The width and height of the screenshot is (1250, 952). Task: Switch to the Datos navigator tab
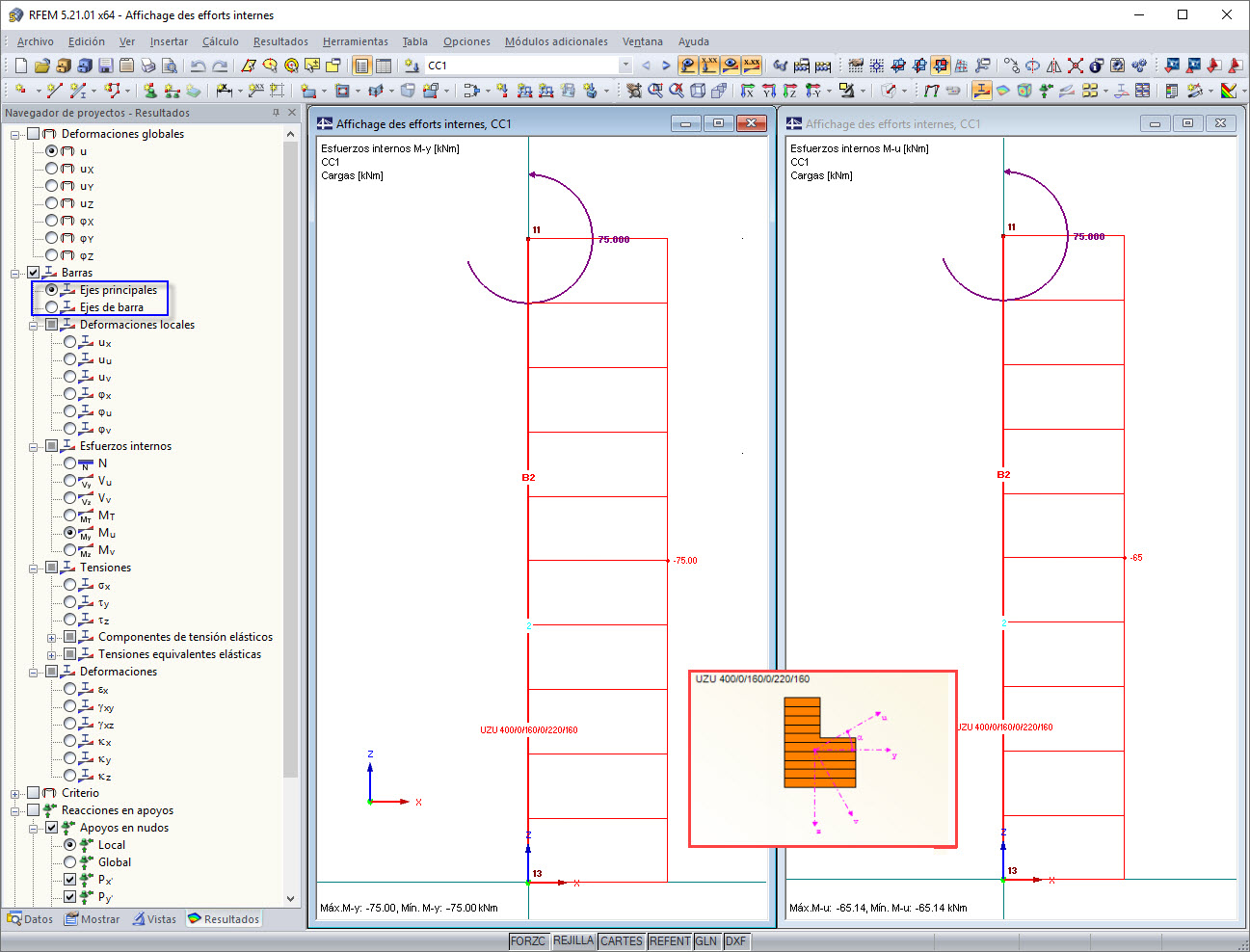click(30, 919)
